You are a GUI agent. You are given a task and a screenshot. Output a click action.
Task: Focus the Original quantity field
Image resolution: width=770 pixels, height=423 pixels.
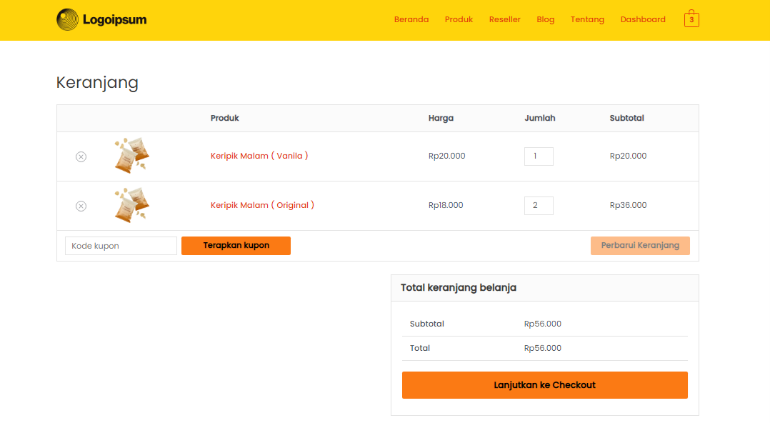(538, 205)
